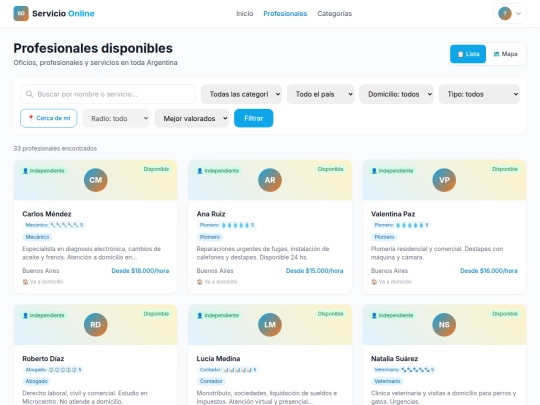
Task: Open the Domicilio: todos dropdown
Action: pyautogui.click(x=396, y=94)
